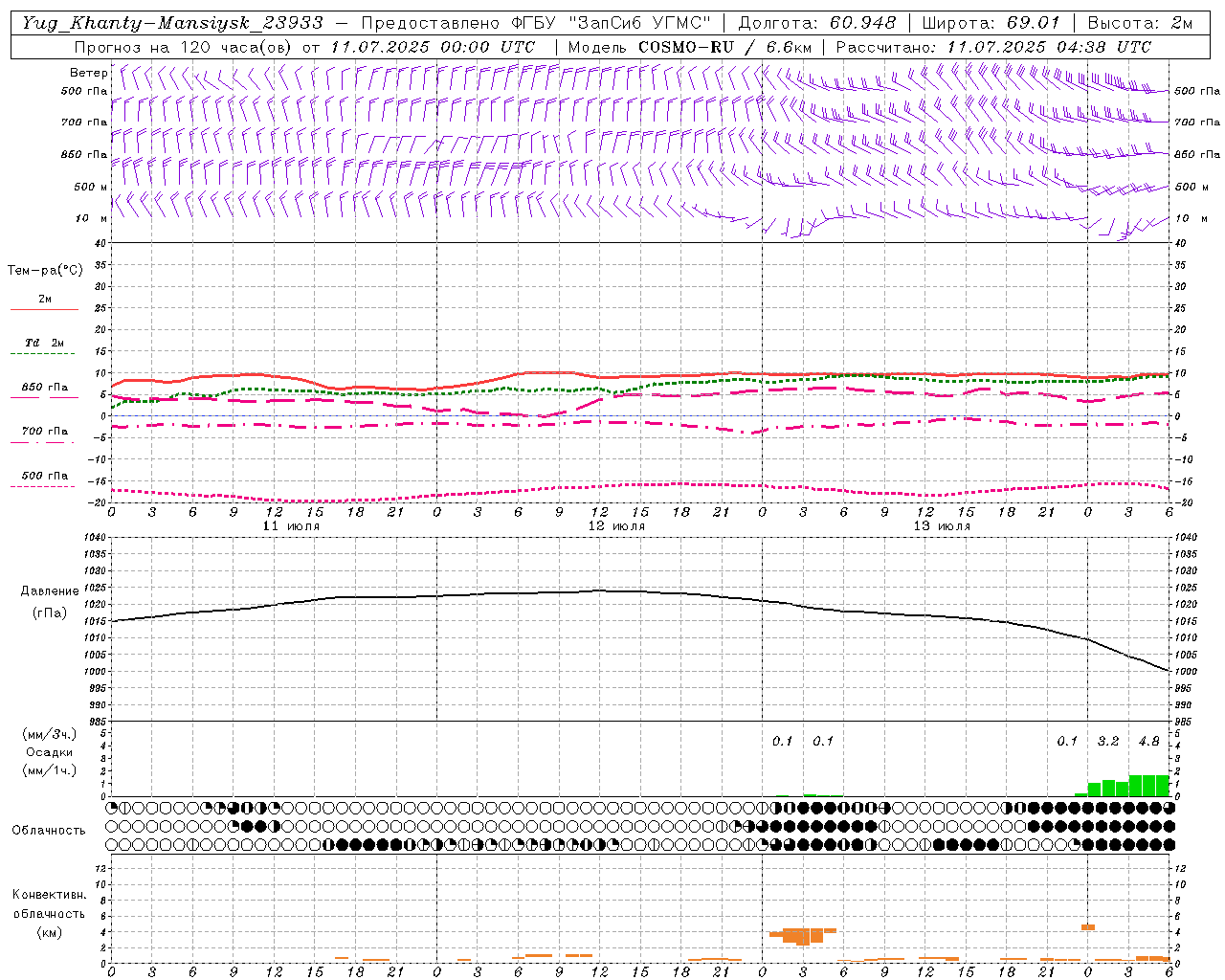Click the Осадки precipitation label
The width and height of the screenshot is (1225, 980).
click(49, 752)
